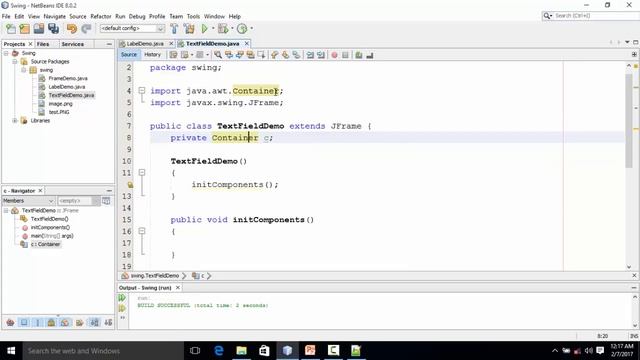640x360 pixels.
Task: Click the Open Project toolbar icon
Action: [x=39, y=29]
